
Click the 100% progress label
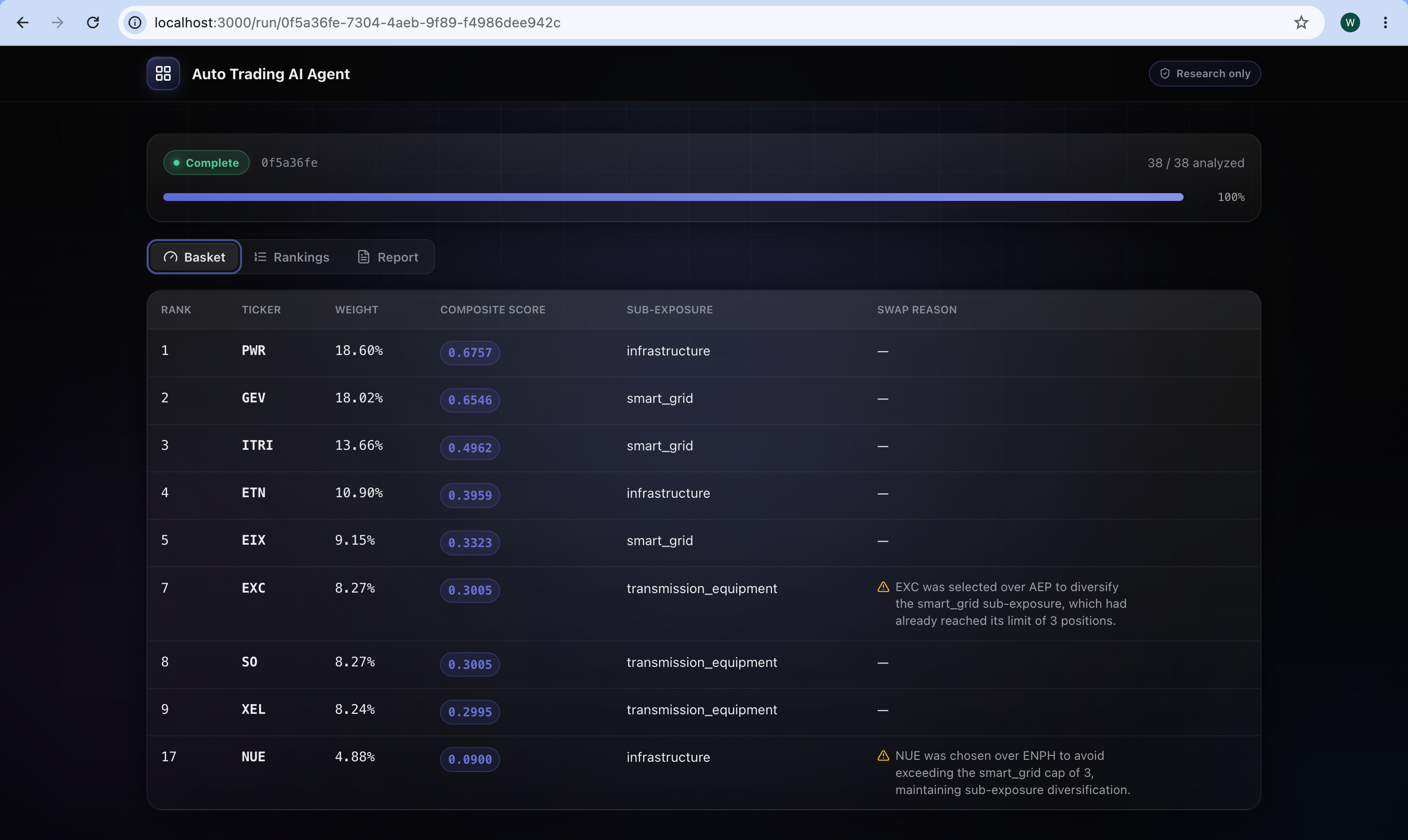[1231, 197]
